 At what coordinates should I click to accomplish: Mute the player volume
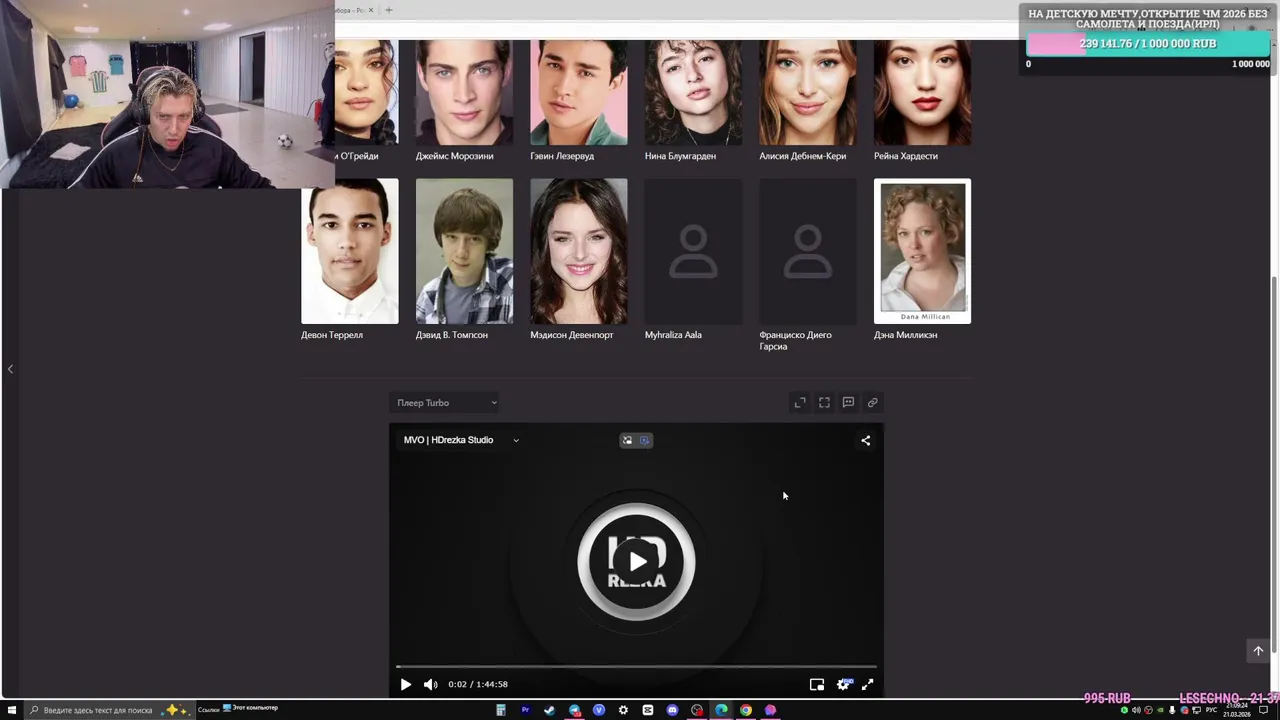pos(430,684)
